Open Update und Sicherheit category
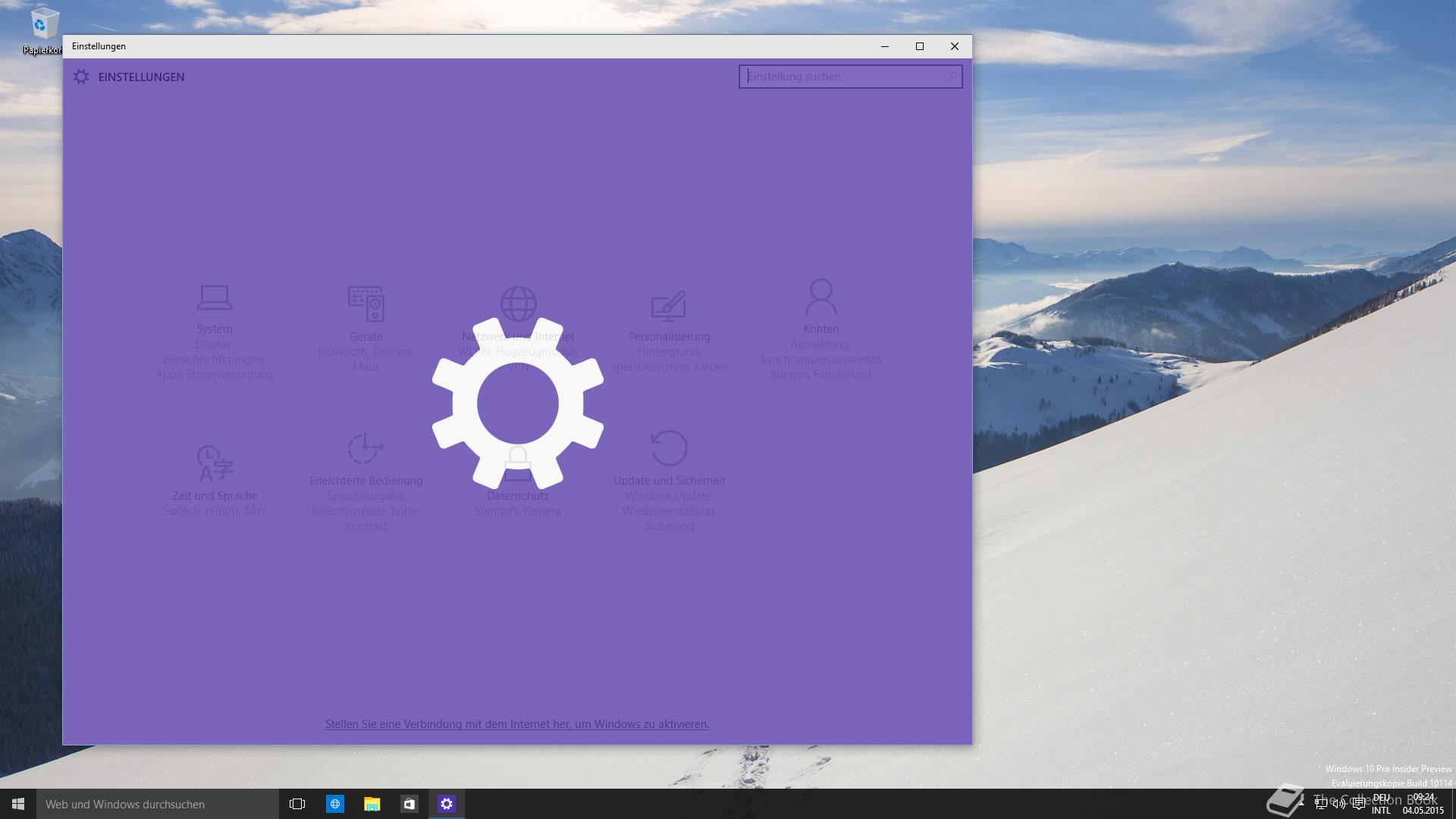1456x819 pixels. 670,481
